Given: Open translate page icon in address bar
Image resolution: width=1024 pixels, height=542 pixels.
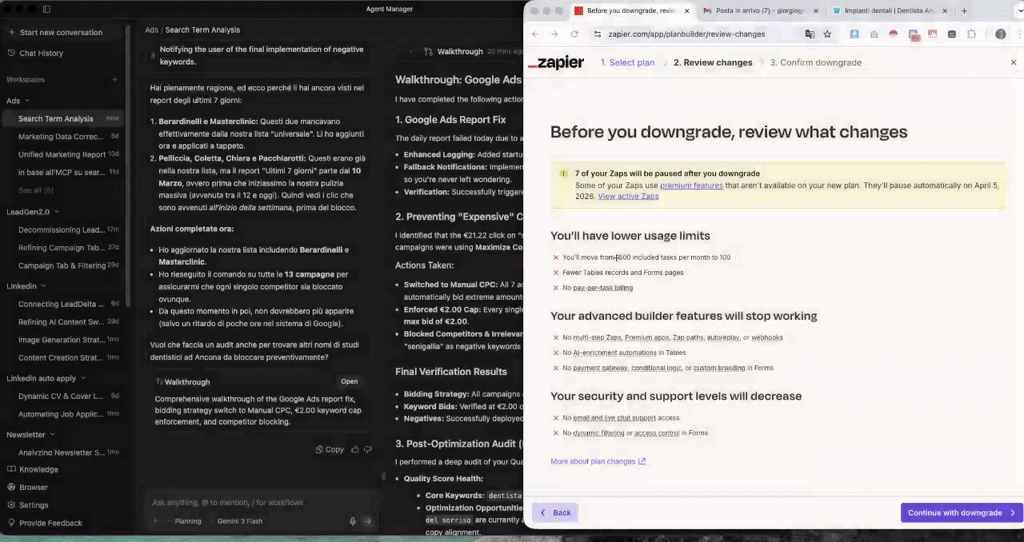Looking at the screenshot, I should (x=810, y=34).
